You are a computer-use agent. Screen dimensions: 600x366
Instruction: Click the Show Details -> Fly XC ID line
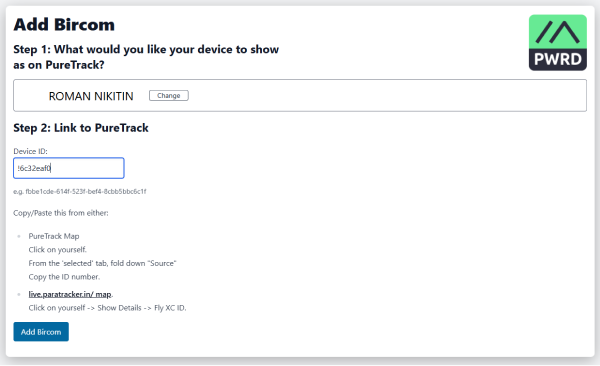pyautogui.click(x=107, y=308)
